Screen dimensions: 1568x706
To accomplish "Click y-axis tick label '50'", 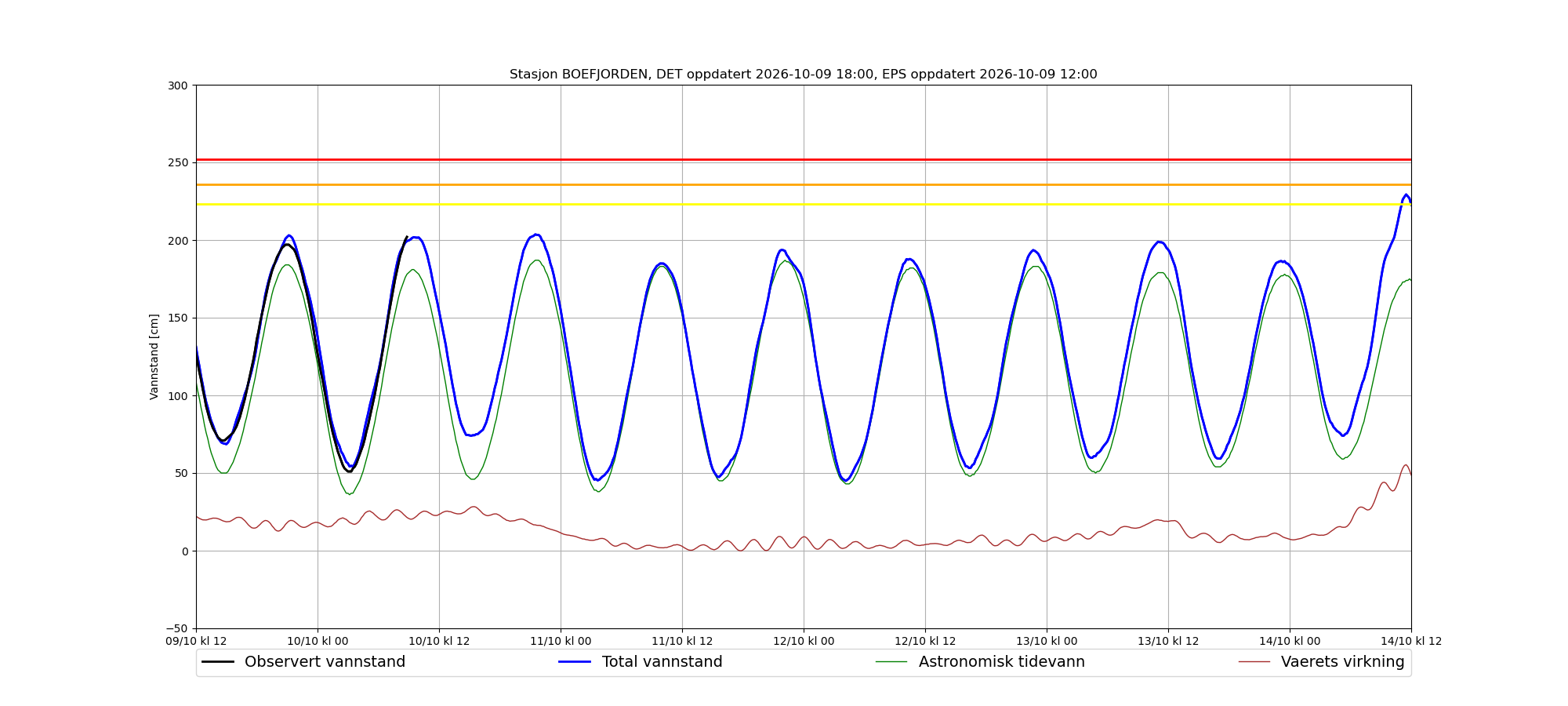I will pyautogui.click(x=182, y=474).
